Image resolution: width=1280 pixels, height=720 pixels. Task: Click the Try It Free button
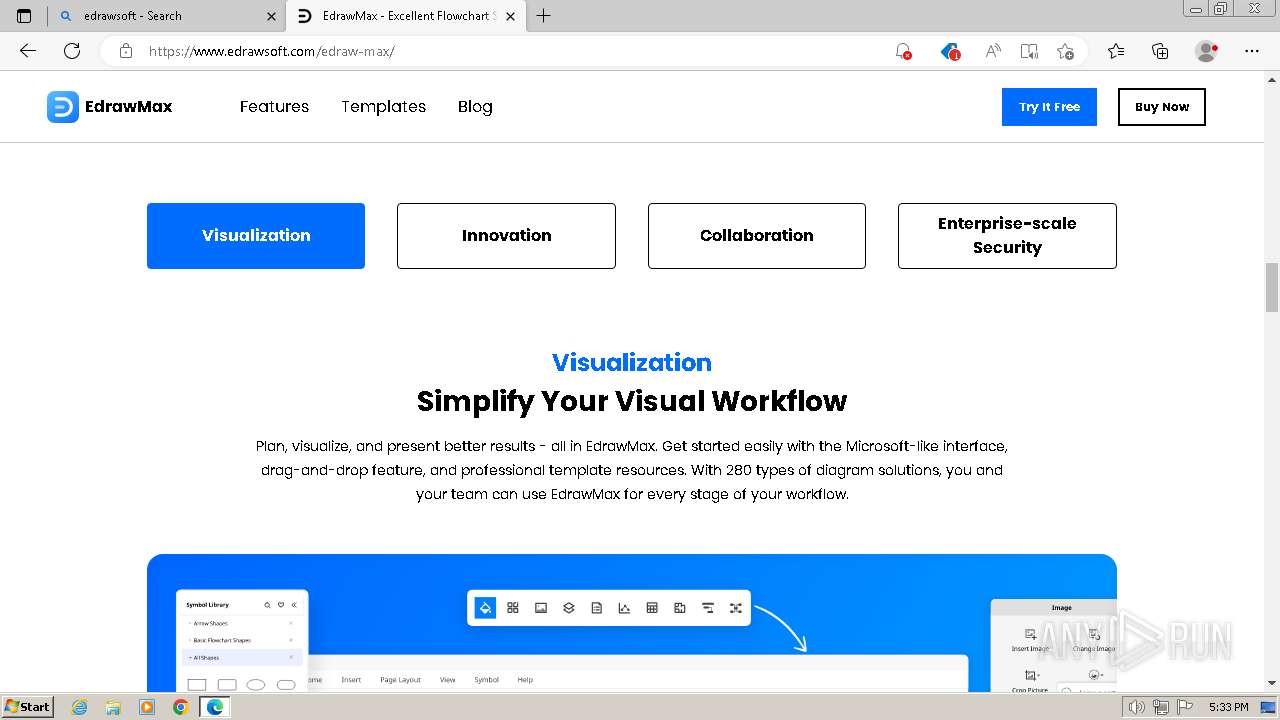coord(1049,107)
